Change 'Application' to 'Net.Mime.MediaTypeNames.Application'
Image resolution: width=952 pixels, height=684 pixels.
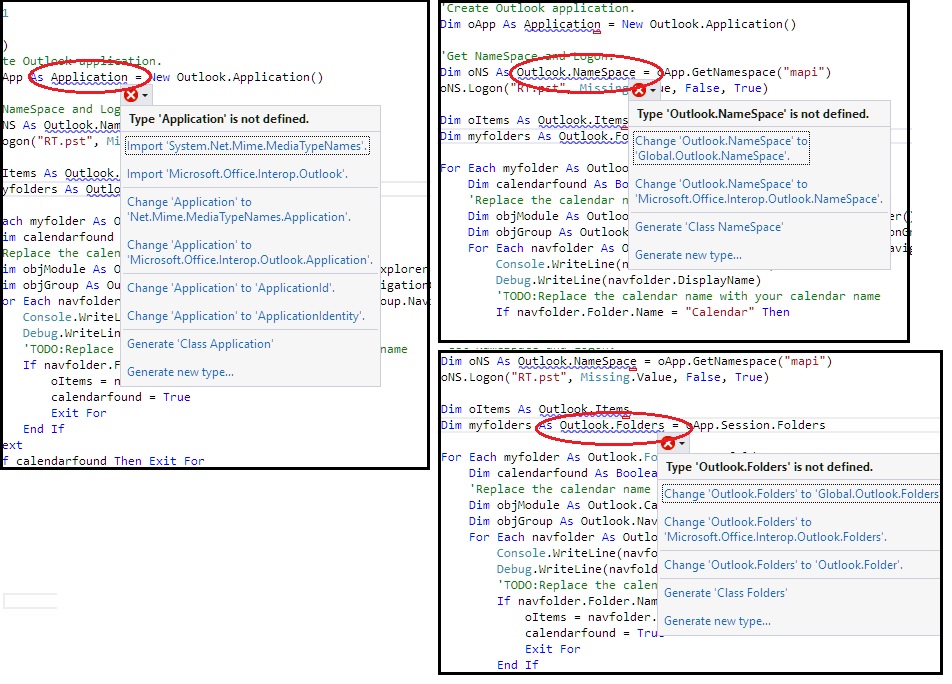click(238, 209)
